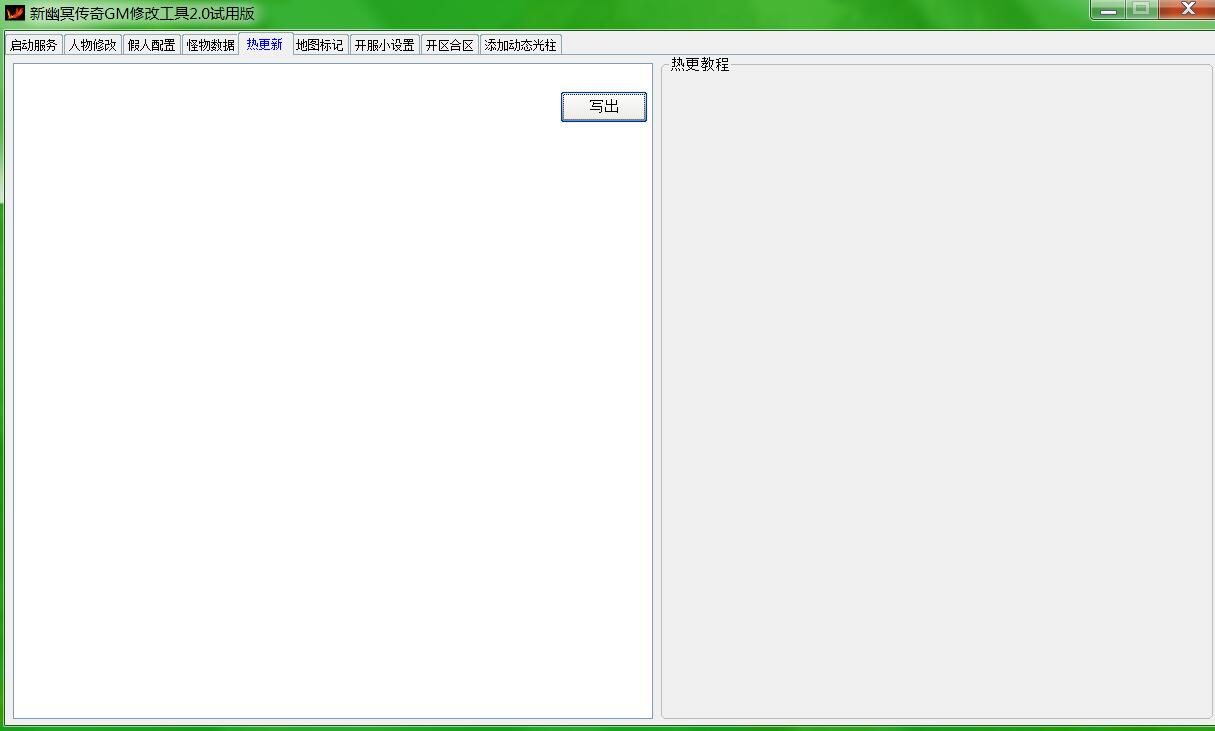Open the 地图标记 tab
The height and width of the screenshot is (731, 1215).
(320, 45)
